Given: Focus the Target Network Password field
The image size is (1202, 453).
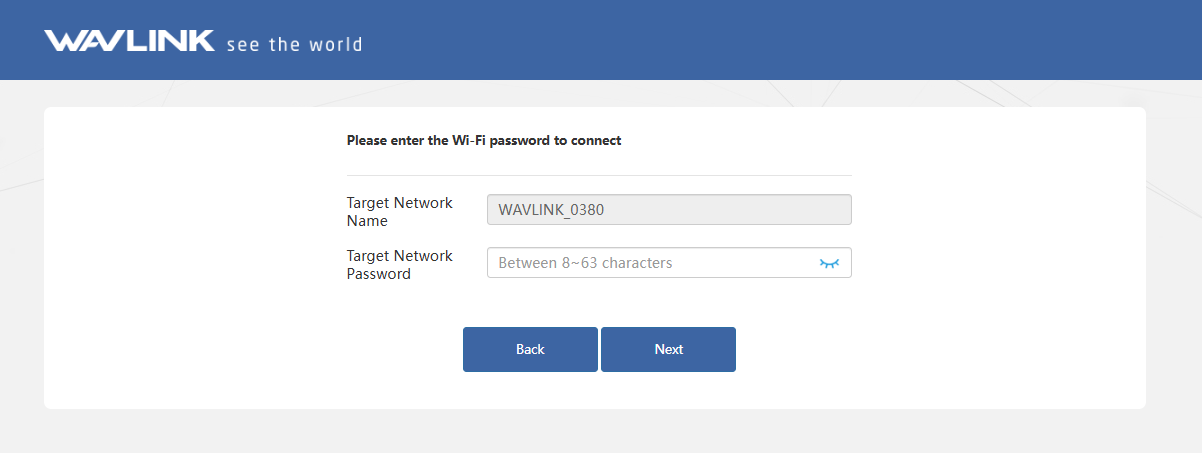Looking at the screenshot, I should click(x=650, y=263).
